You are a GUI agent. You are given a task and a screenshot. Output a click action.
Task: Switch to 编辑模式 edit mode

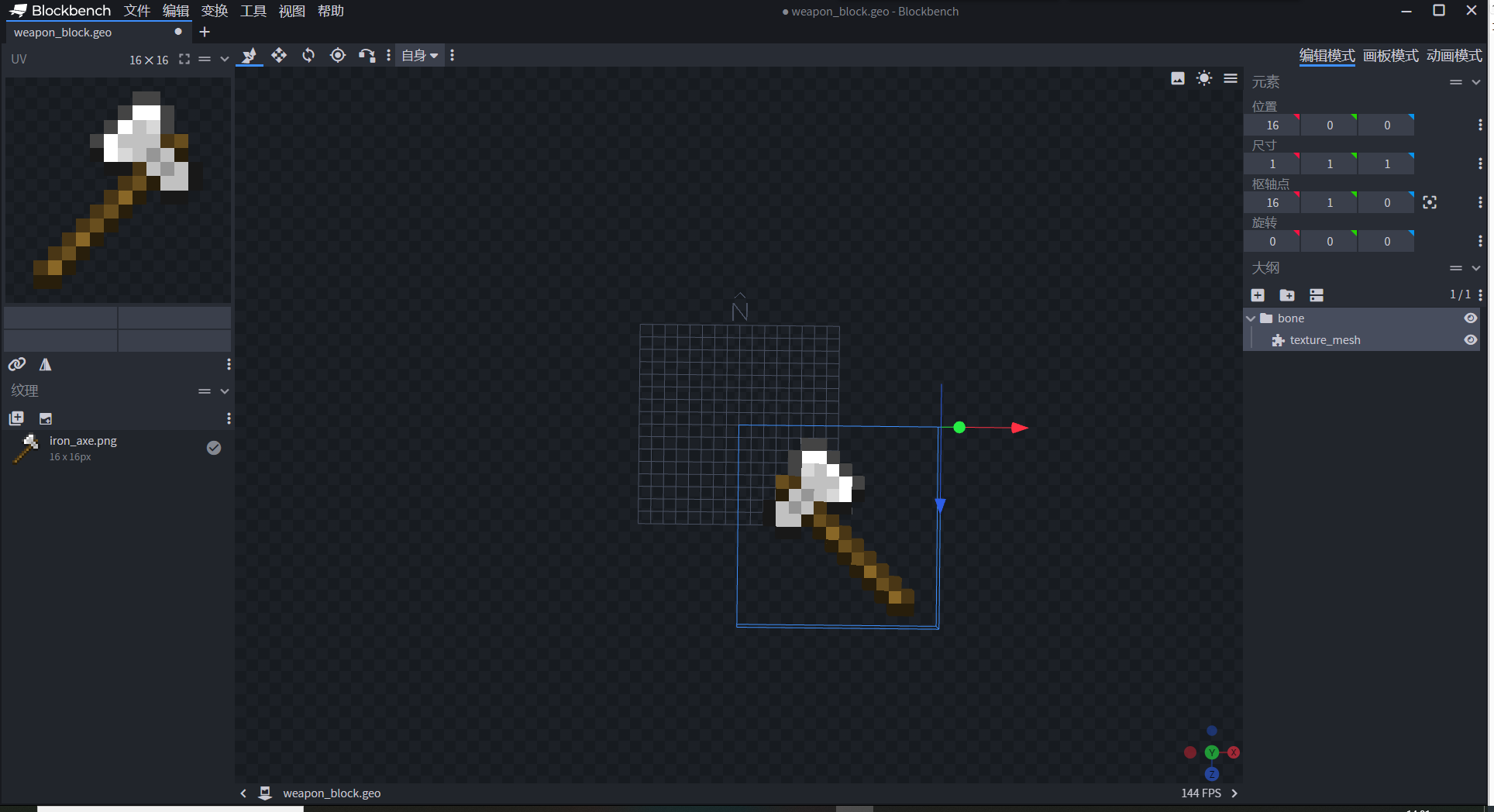(1327, 56)
